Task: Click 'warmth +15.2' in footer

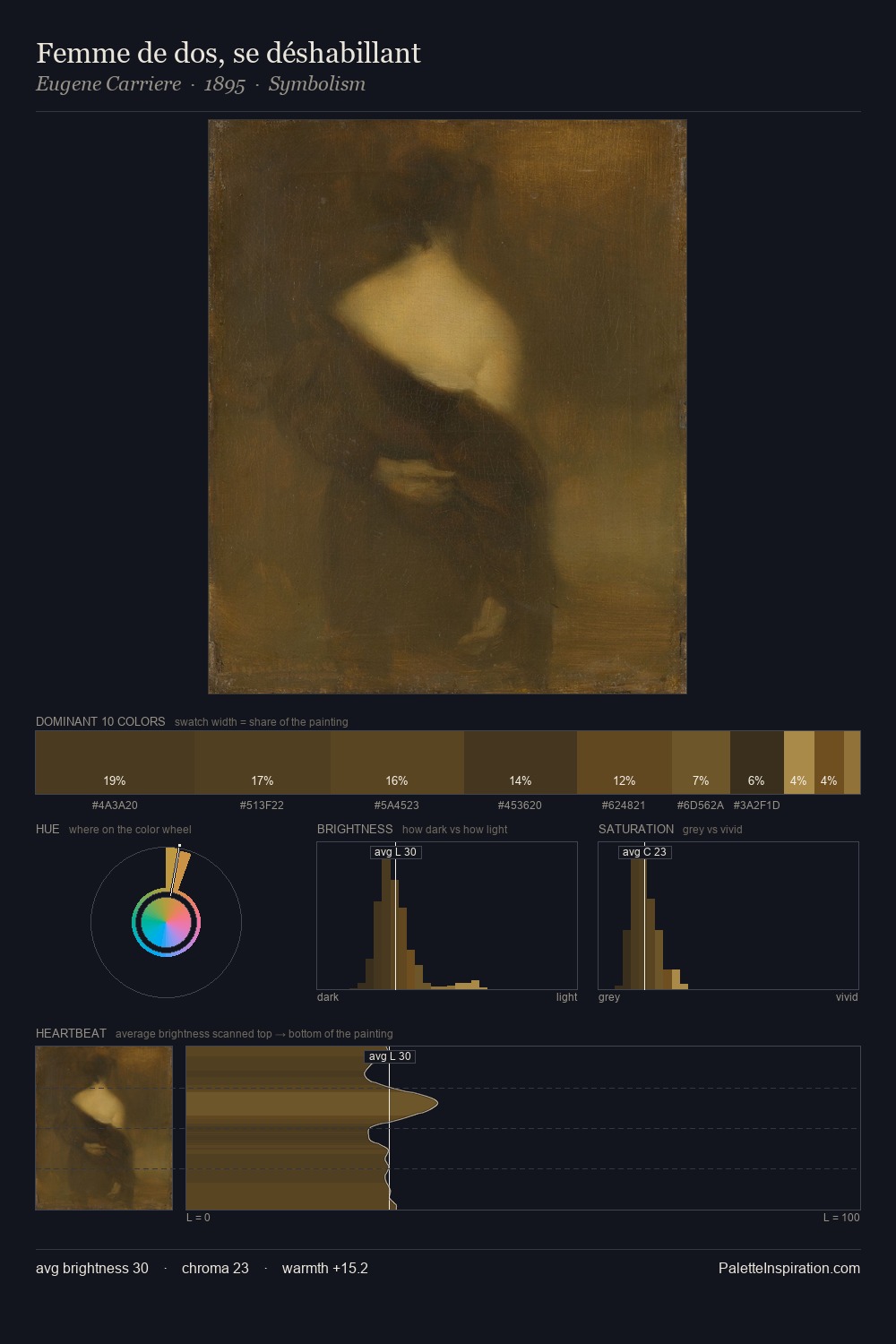Action: (x=325, y=1269)
